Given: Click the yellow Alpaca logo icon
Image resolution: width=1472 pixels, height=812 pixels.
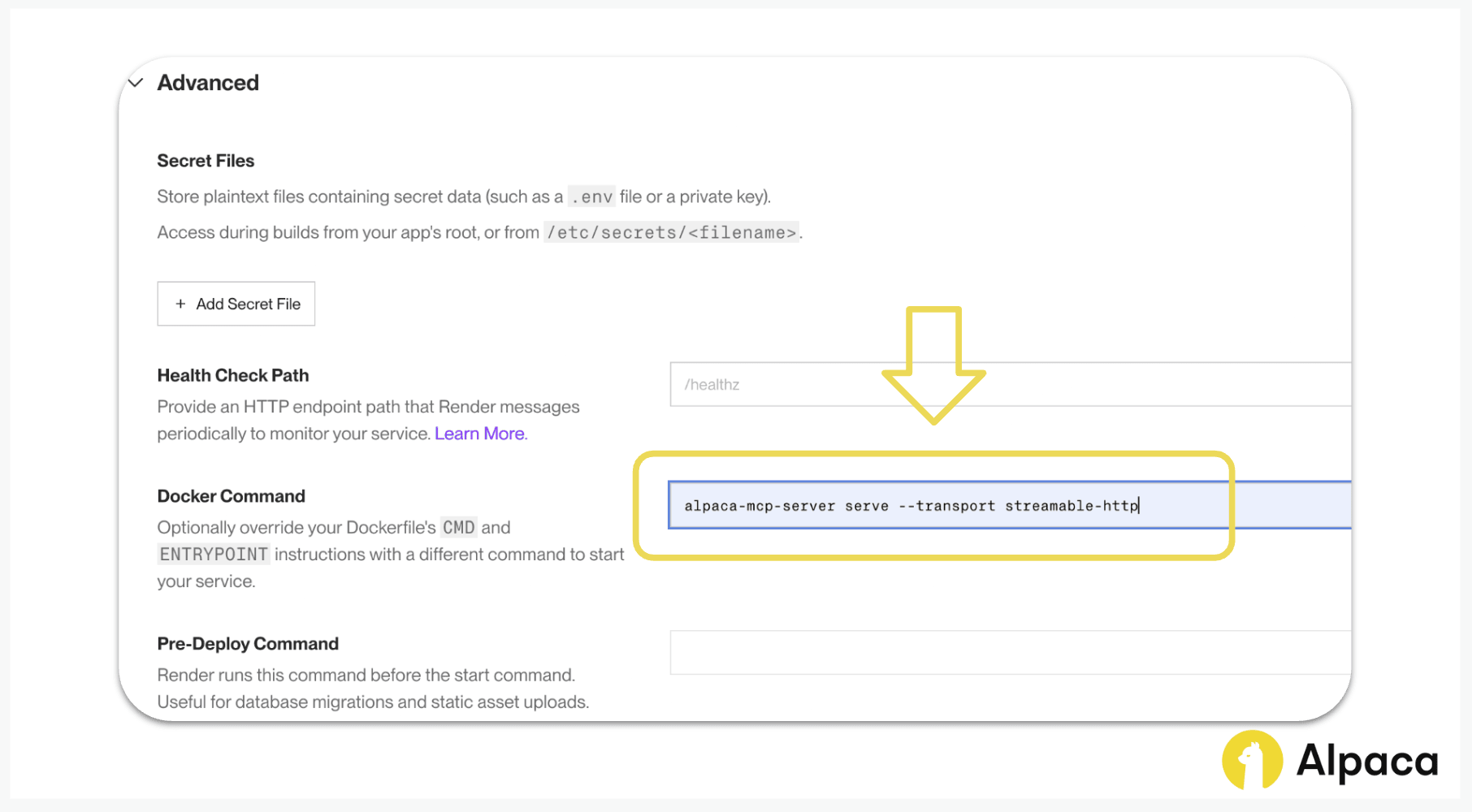Looking at the screenshot, I should click(x=1251, y=761).
